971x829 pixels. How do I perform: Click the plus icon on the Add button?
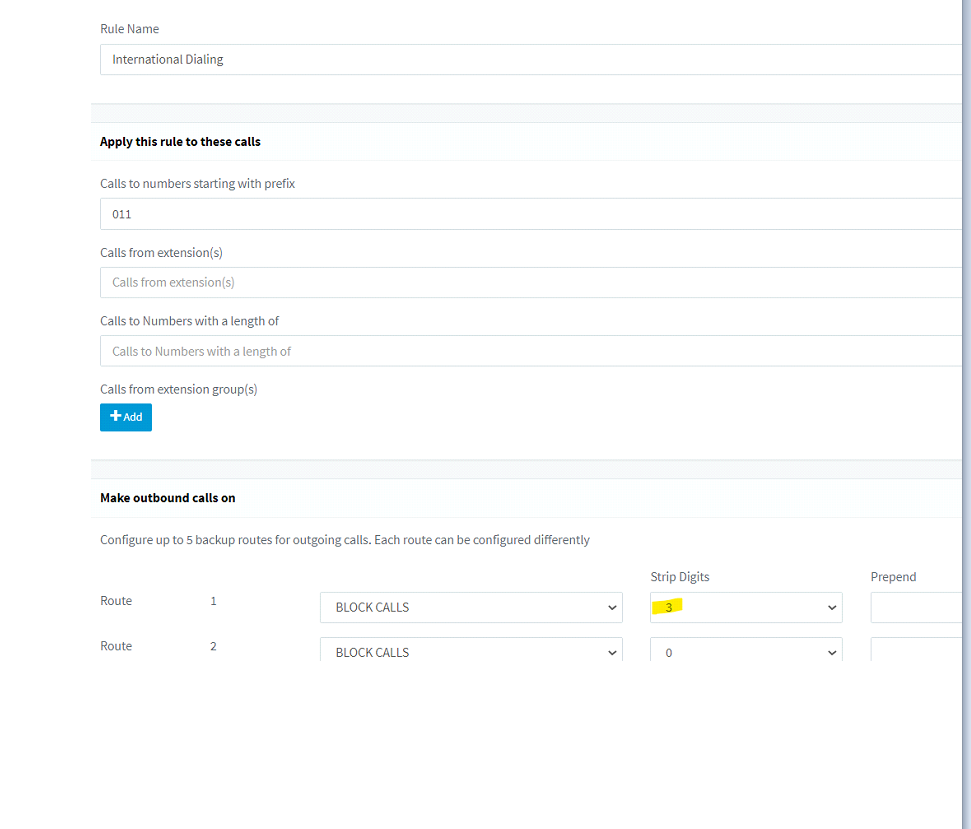coord(114,417)
